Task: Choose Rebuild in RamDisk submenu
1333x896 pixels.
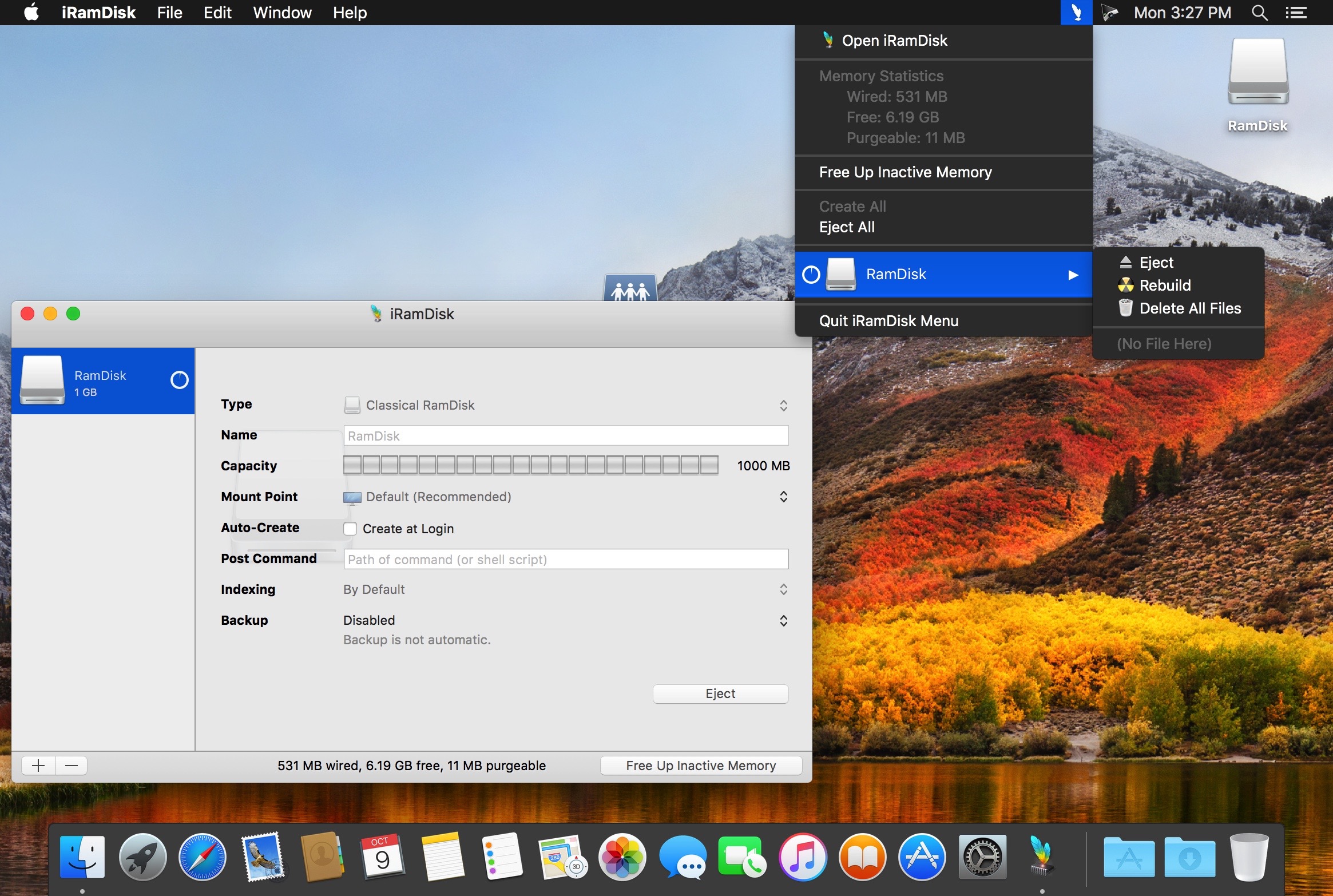Action: tap(1179, 286)
